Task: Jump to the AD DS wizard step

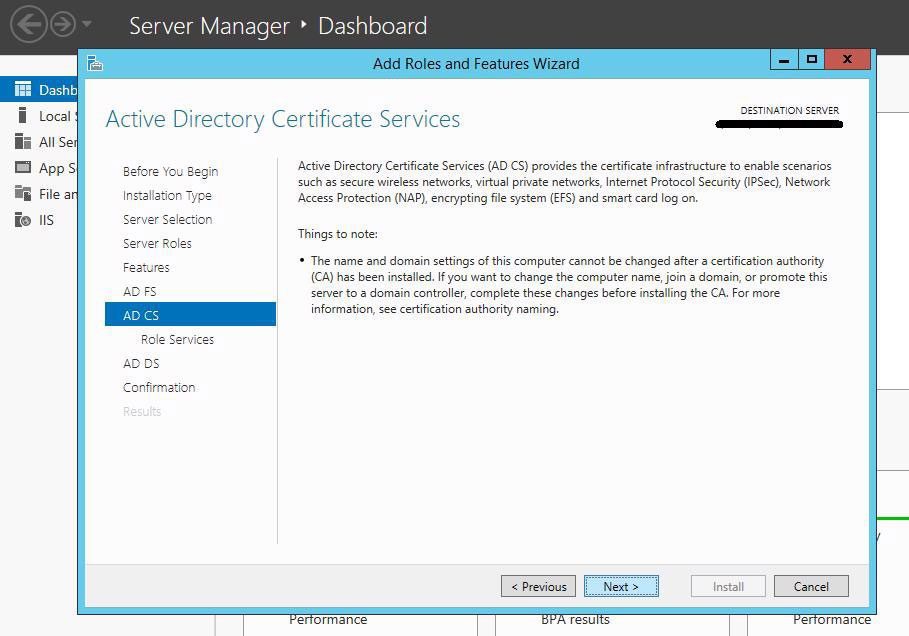Action: [140, 363]
